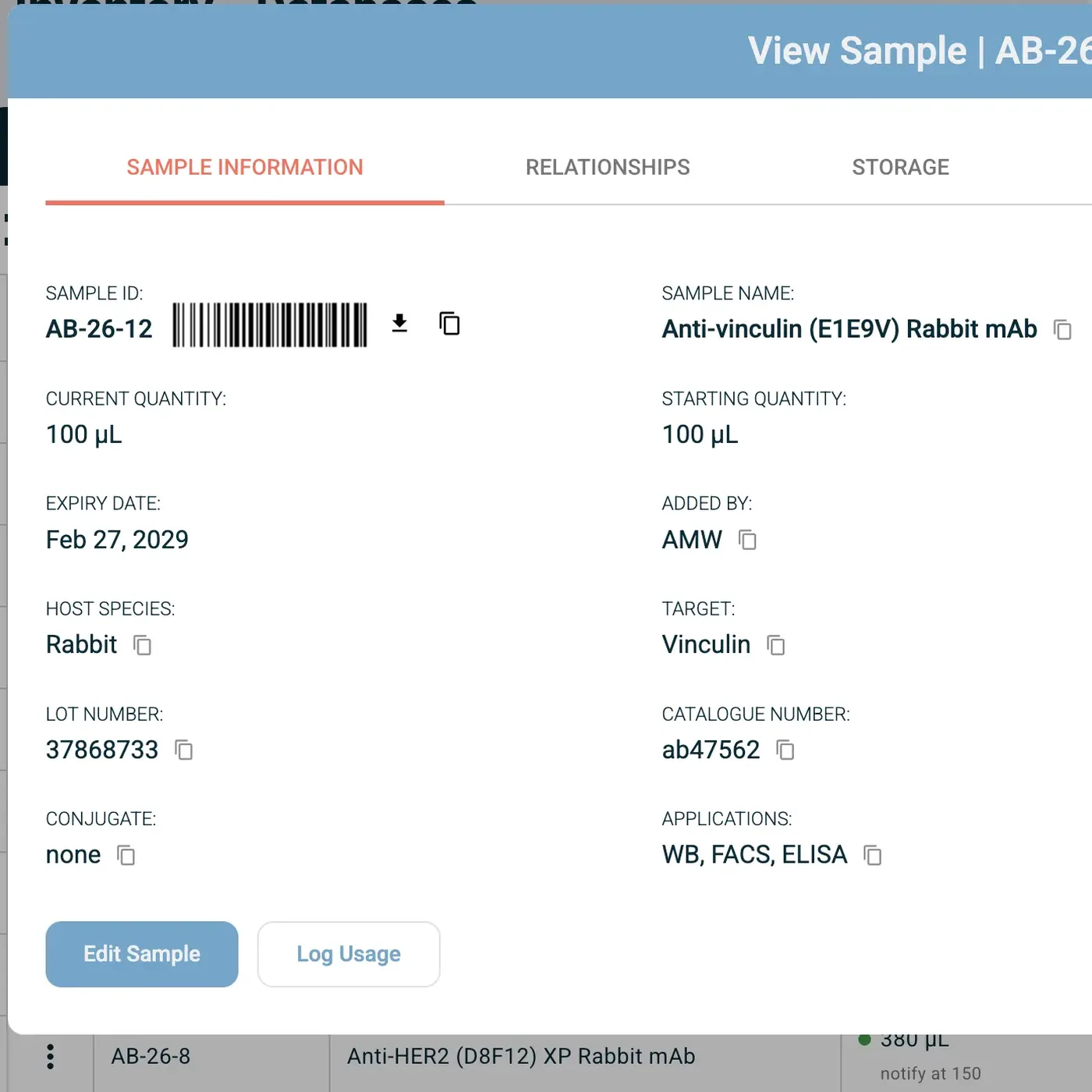Click the Edit Sample button

point(142,954)
